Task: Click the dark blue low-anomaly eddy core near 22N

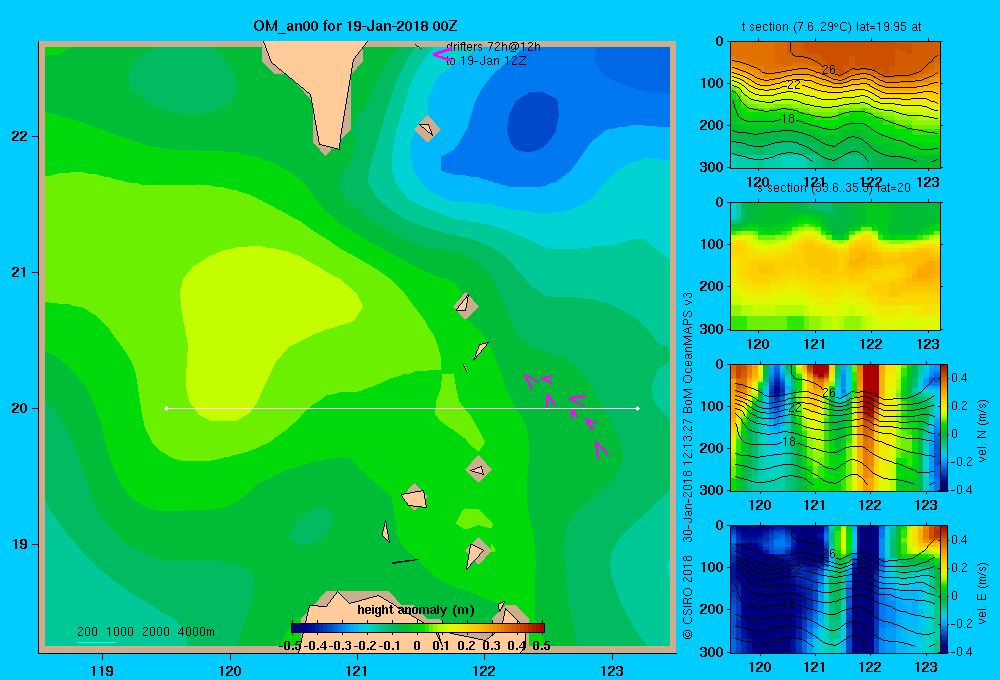Action: pyautogui.click(x=533, y=121)
